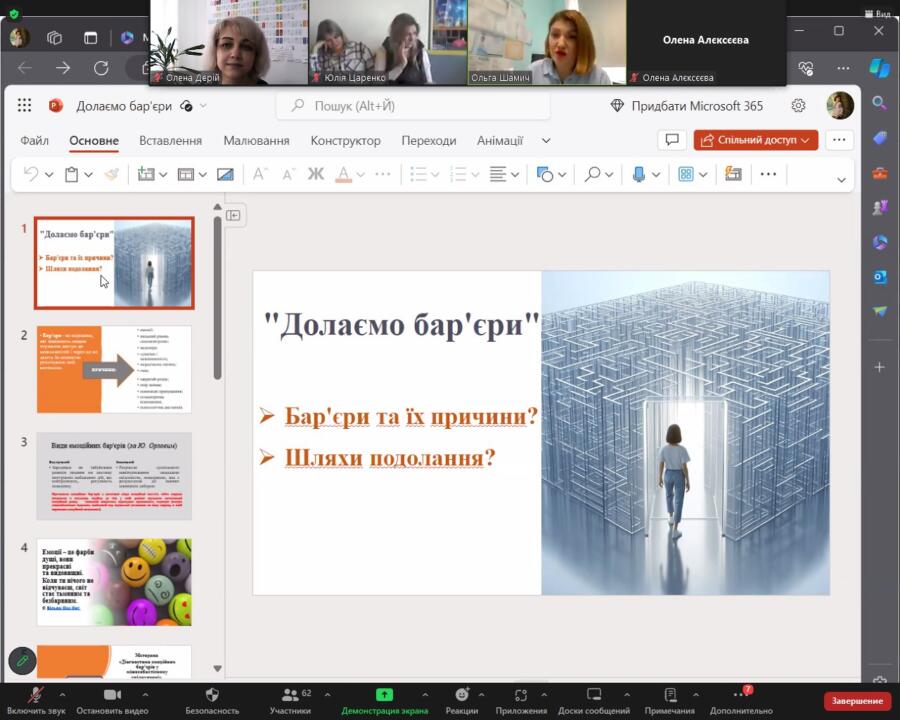Click Демонстрация экрана share screen button
This screenshot has width=900, height=720.
[x=385, y=700]
